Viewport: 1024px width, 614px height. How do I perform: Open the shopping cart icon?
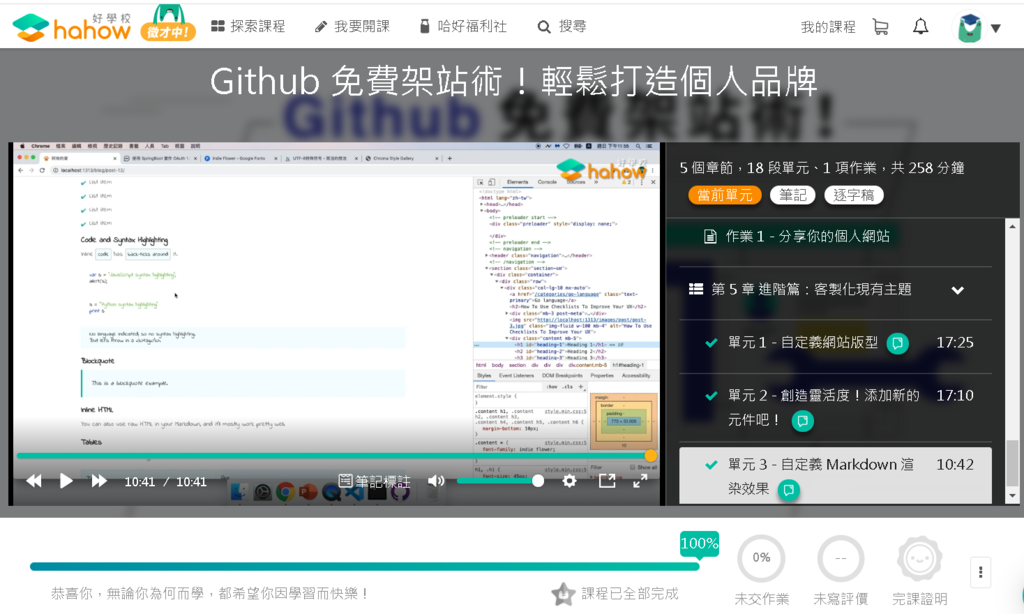[x=880, y=27]
